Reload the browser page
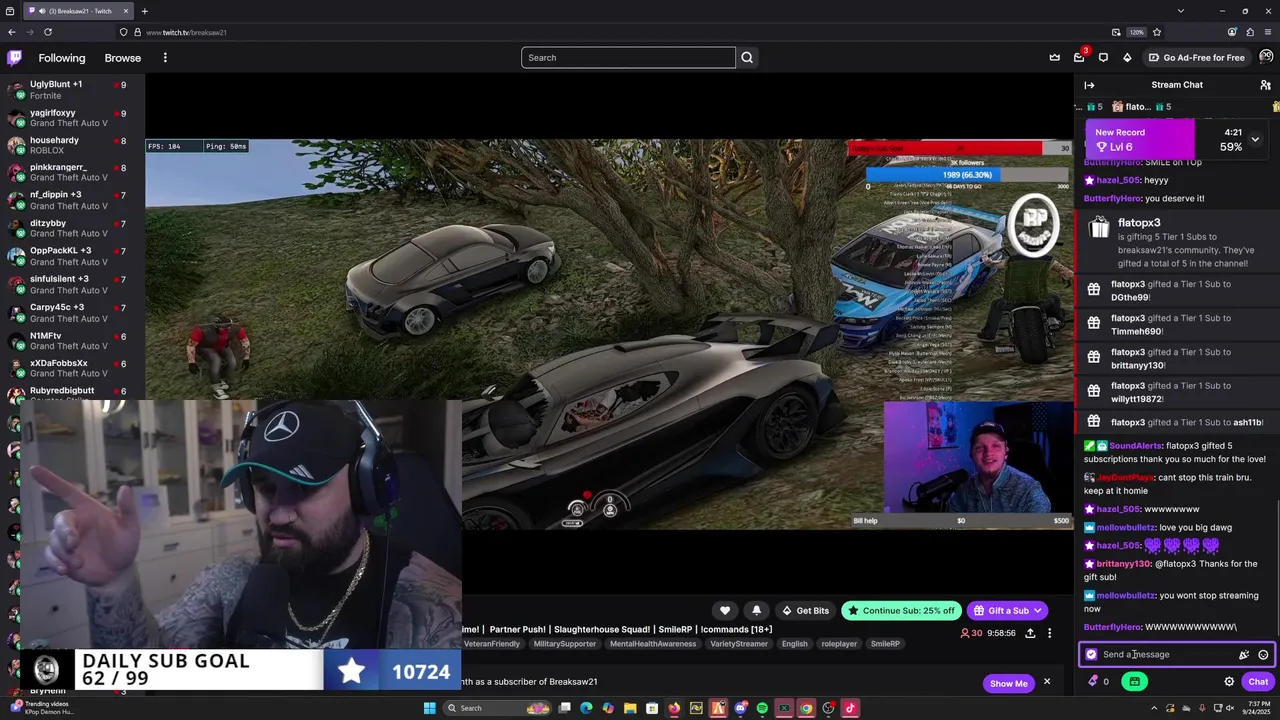 pos(47,32)
